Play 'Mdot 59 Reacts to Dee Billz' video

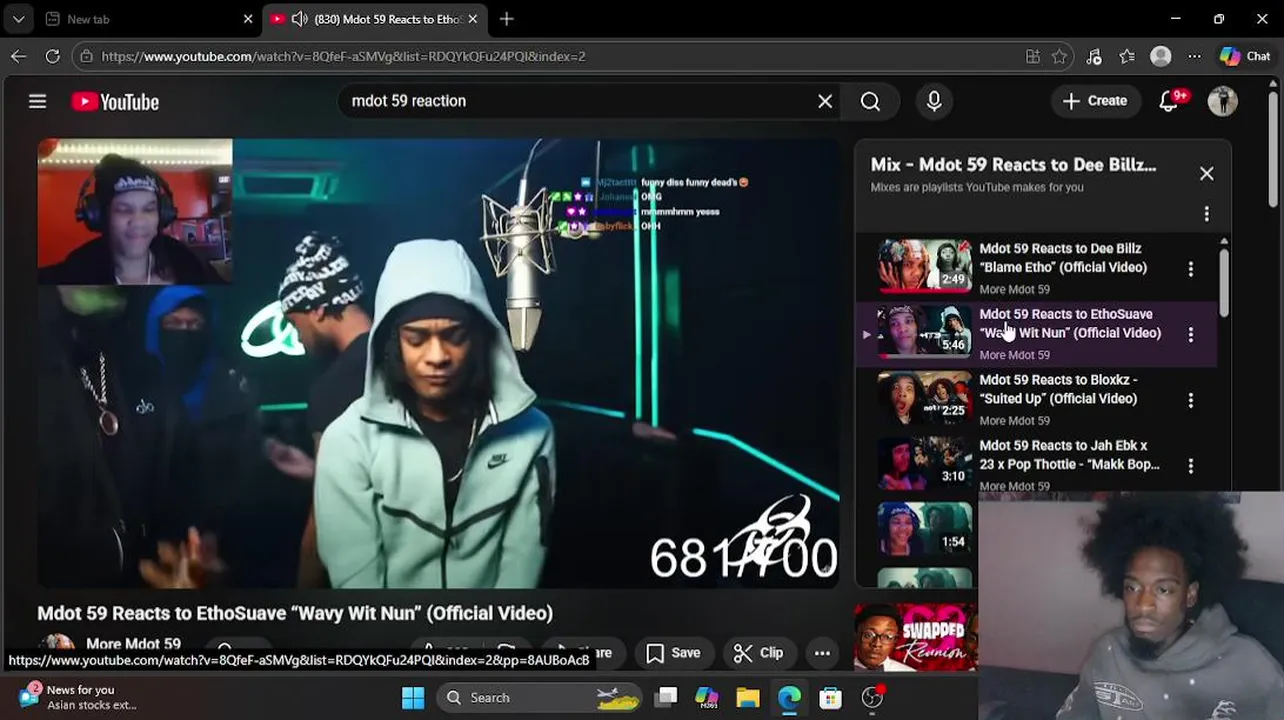(x=1063, y=258)
